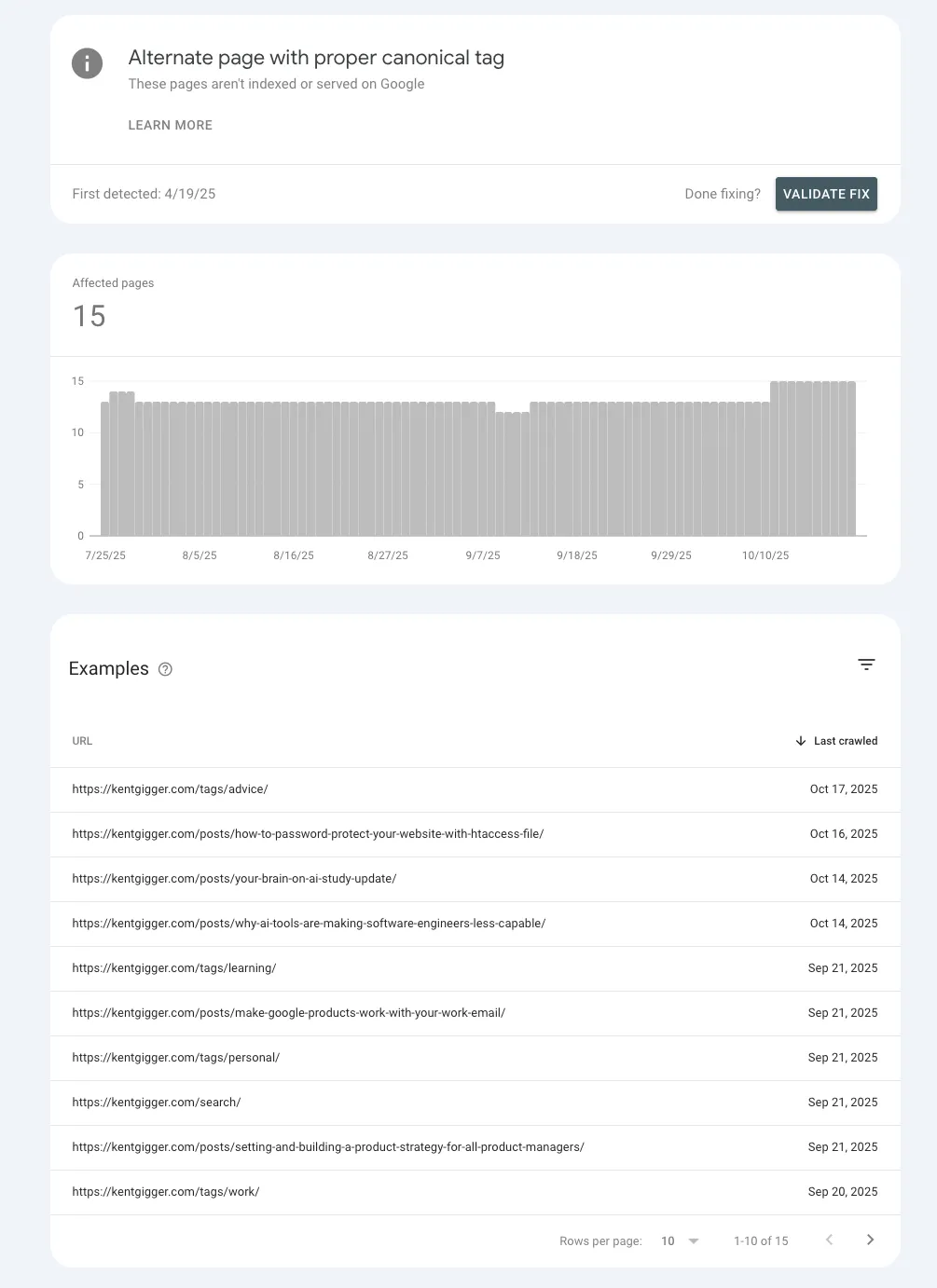
Task: Click the previous page chevron
Action: point(829,1240)
